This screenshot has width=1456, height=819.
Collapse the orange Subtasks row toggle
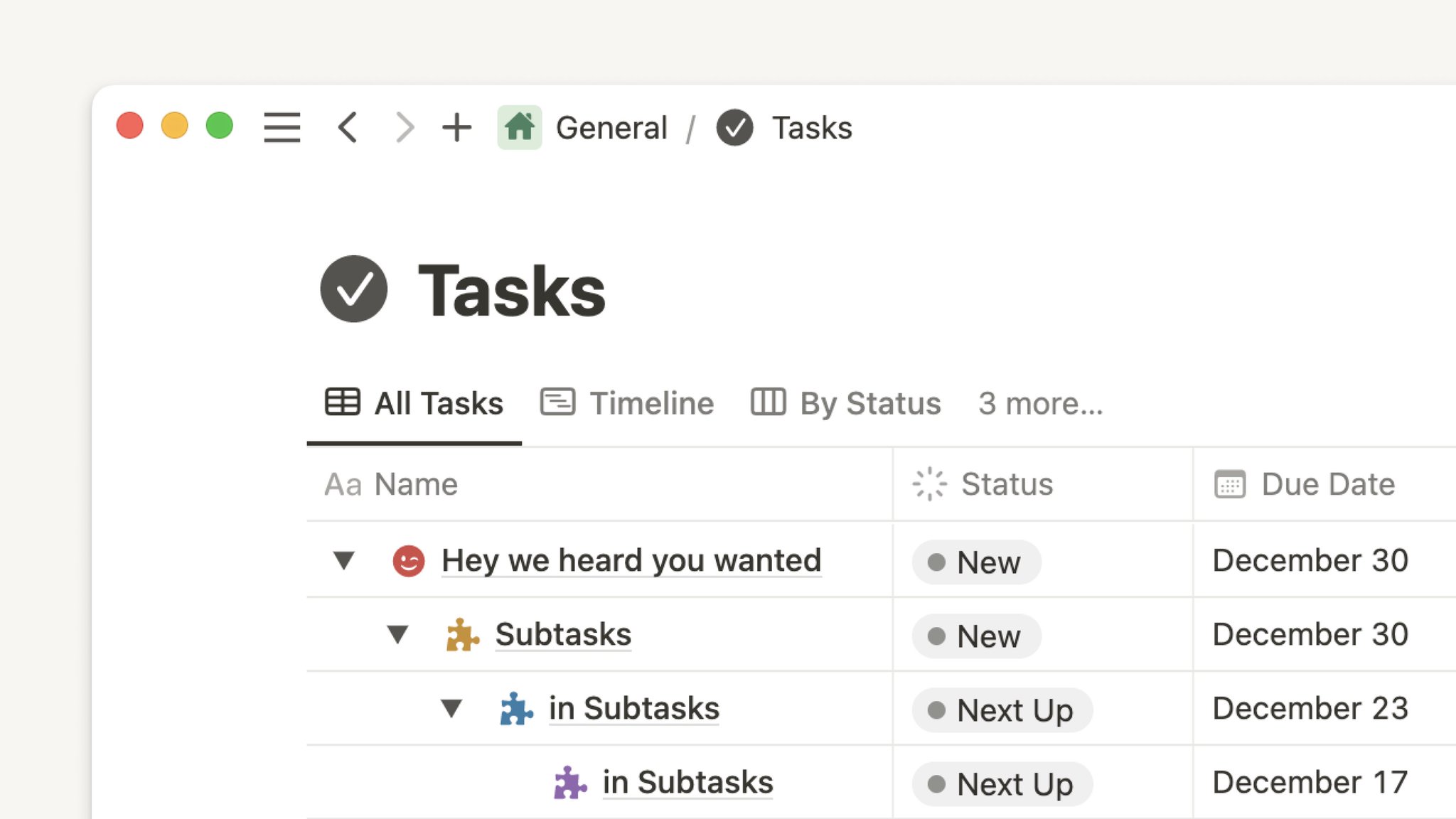(398, 634)
